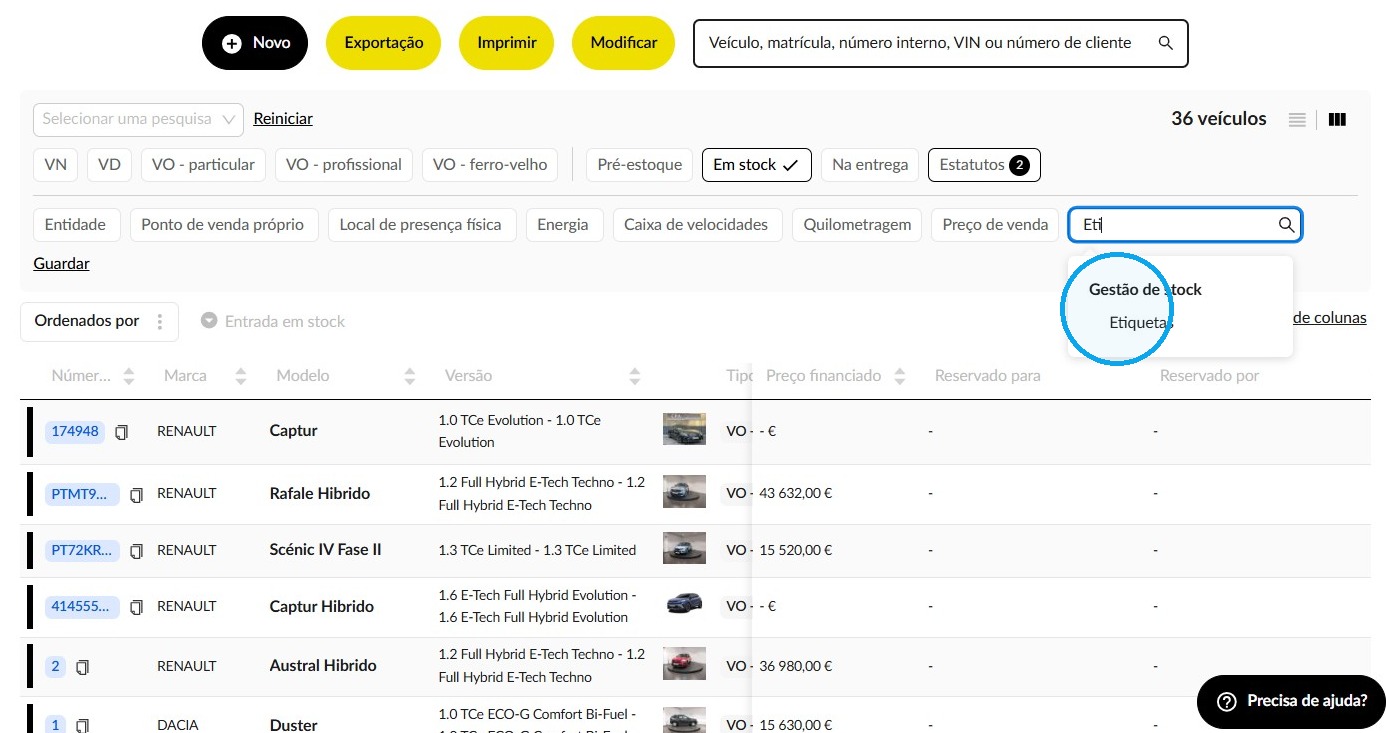Open the Captur Hibrido vehicle thumbnail

pos(684,605)
